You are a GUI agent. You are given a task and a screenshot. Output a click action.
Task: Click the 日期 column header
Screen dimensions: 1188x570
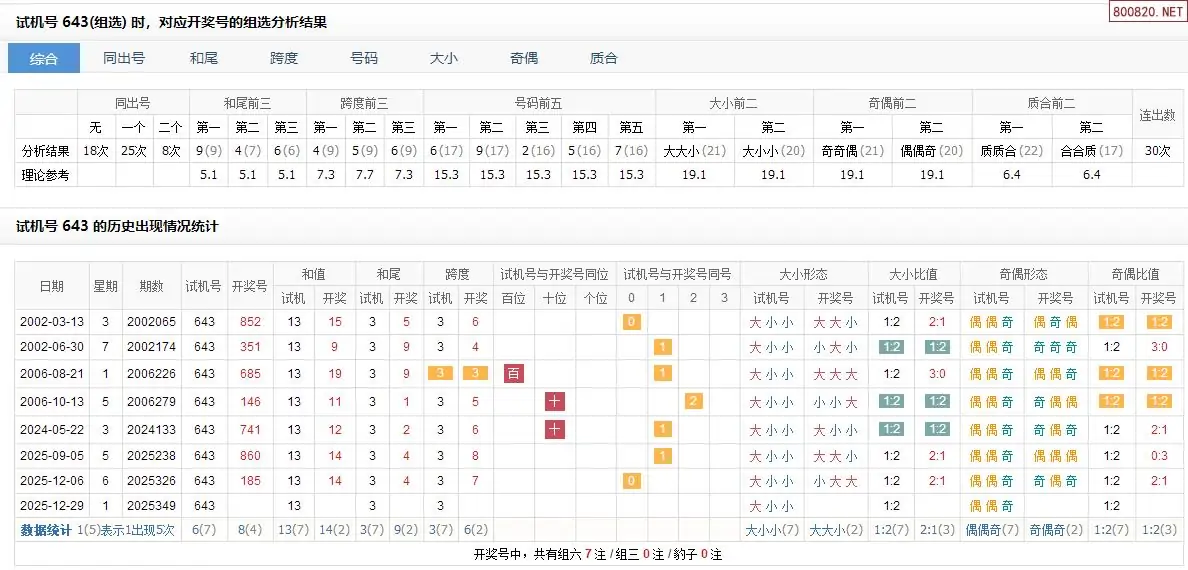coord(51,286)
